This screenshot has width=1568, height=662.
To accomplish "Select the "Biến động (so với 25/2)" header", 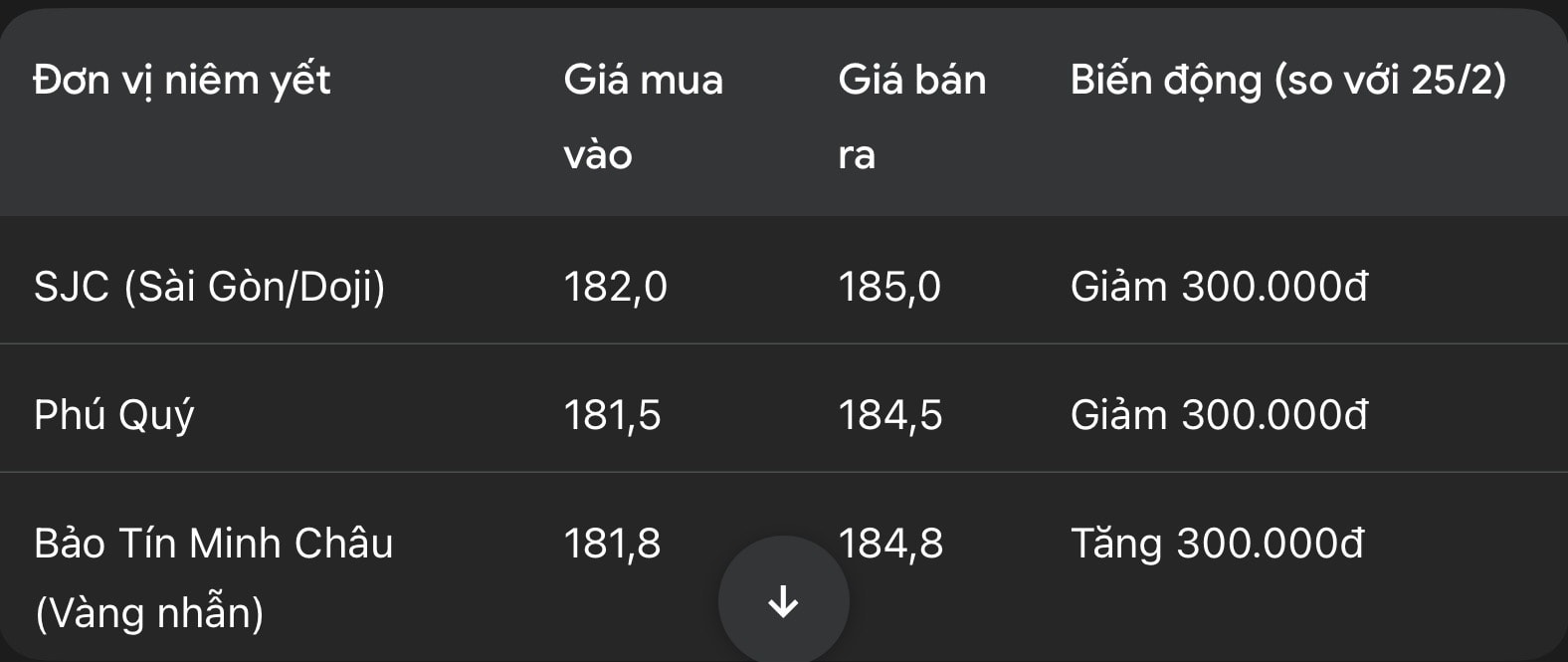I will 1287,80.
